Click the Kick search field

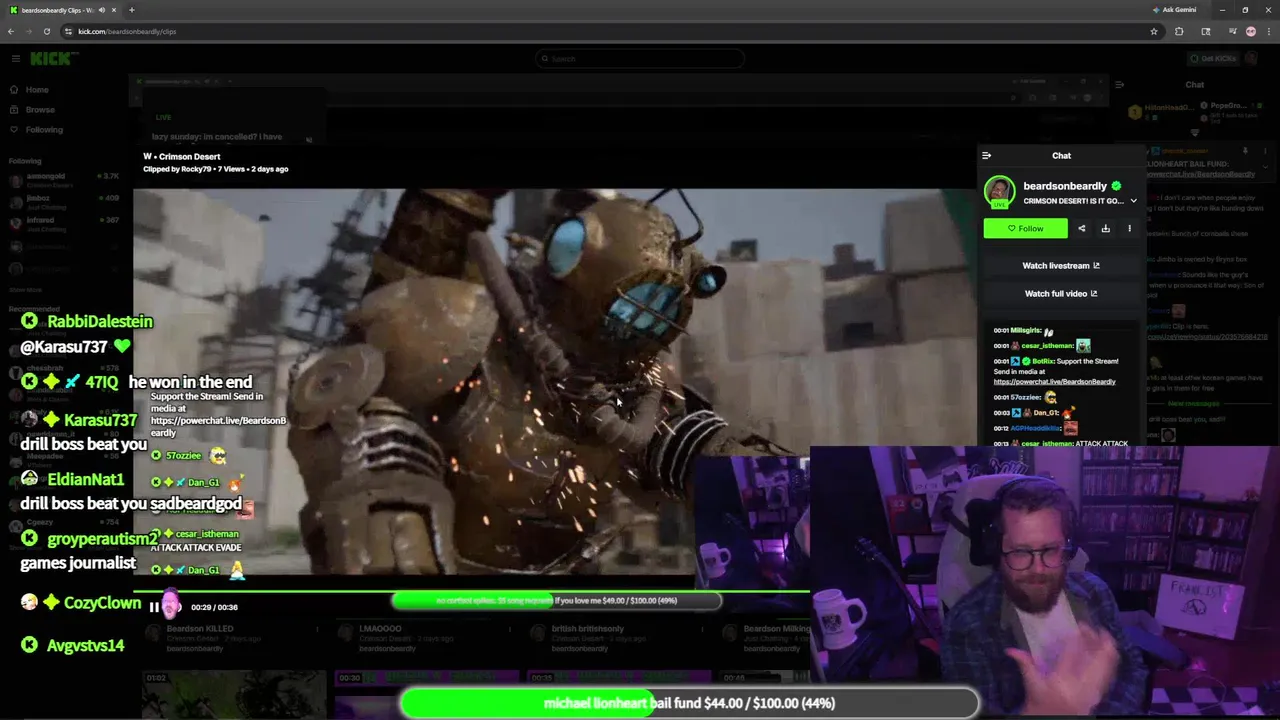640,59
